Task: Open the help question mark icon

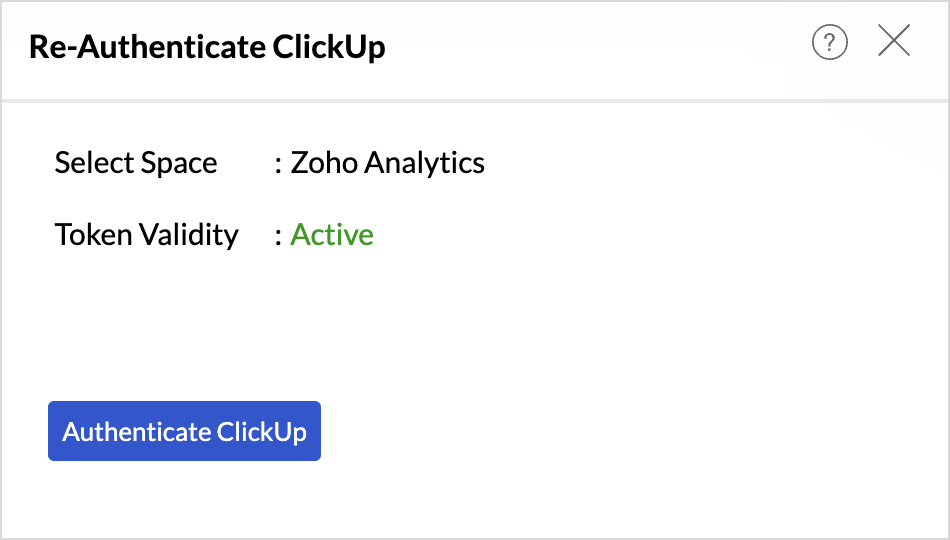Action: click(x=829, y=42)
